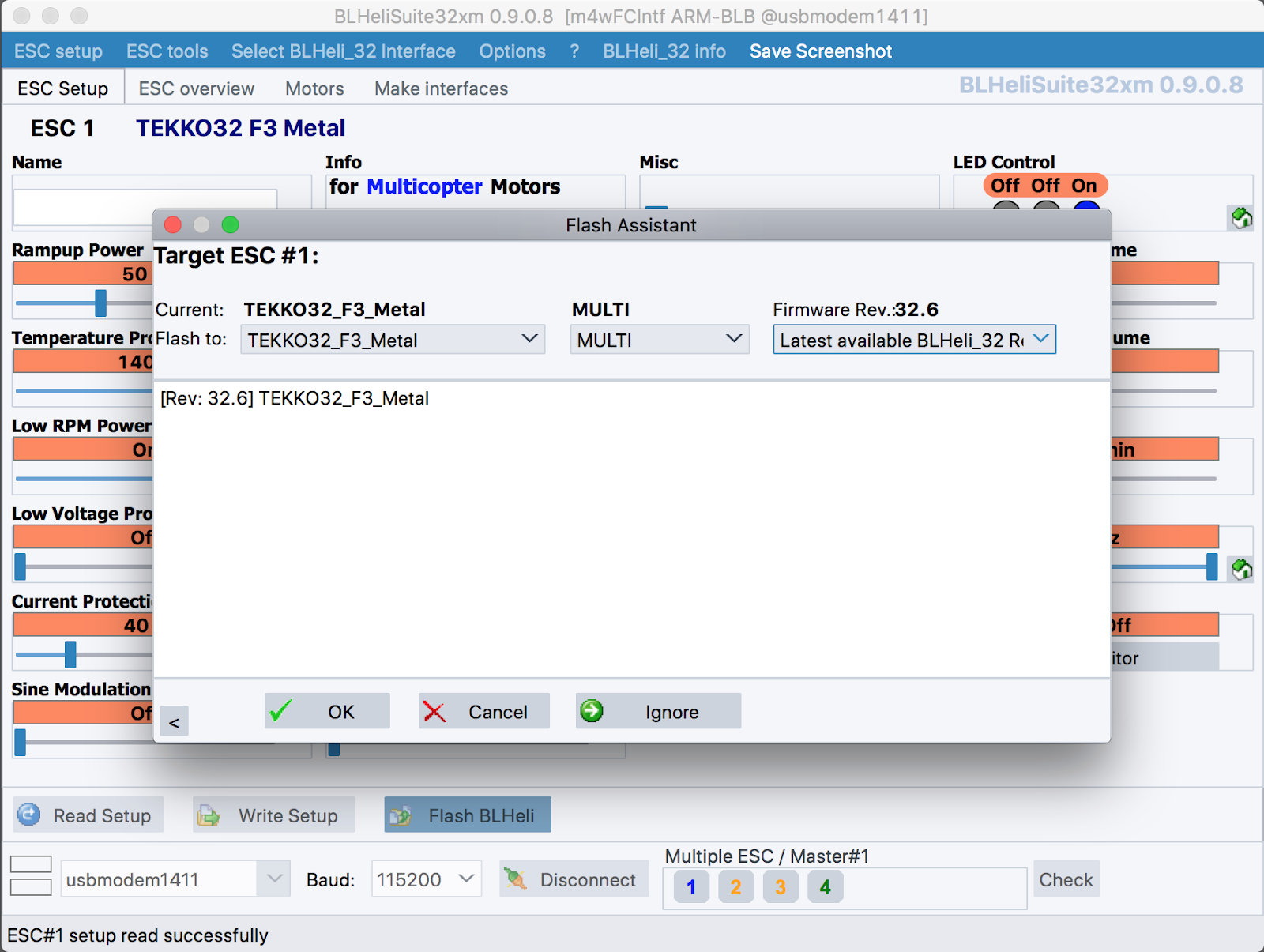
Task: Expand the usbmodem1411 port dropdown
Action: [273, 879]
